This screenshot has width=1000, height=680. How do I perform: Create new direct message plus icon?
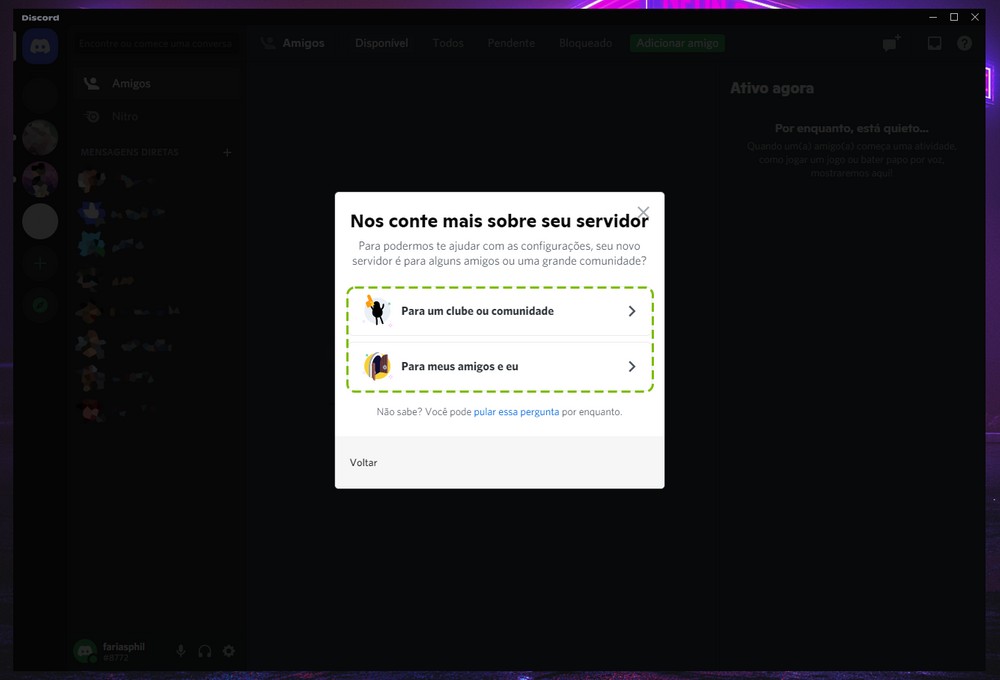tap(227, 152)
